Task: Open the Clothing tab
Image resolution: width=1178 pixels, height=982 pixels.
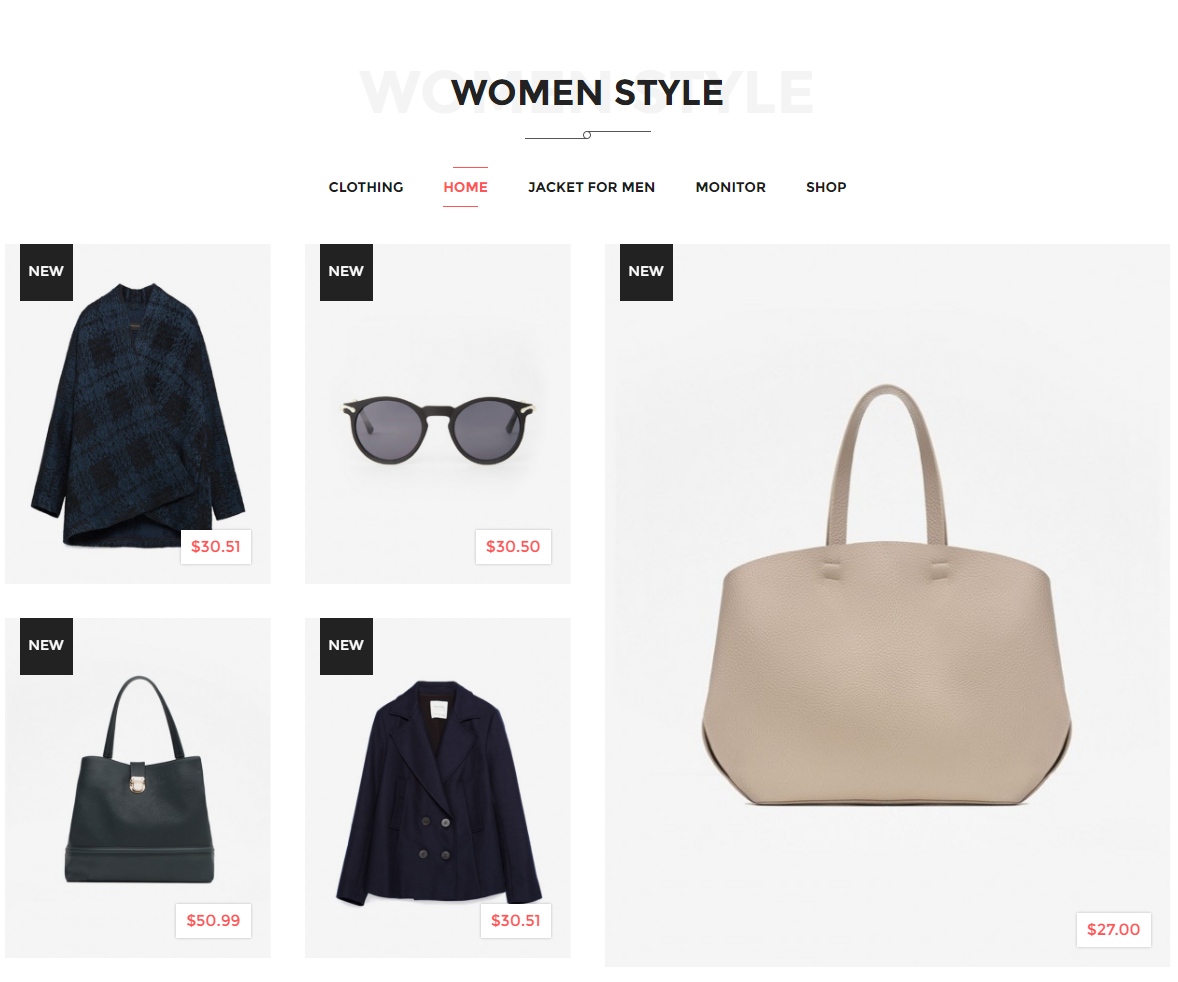Action: click(366, 187)
